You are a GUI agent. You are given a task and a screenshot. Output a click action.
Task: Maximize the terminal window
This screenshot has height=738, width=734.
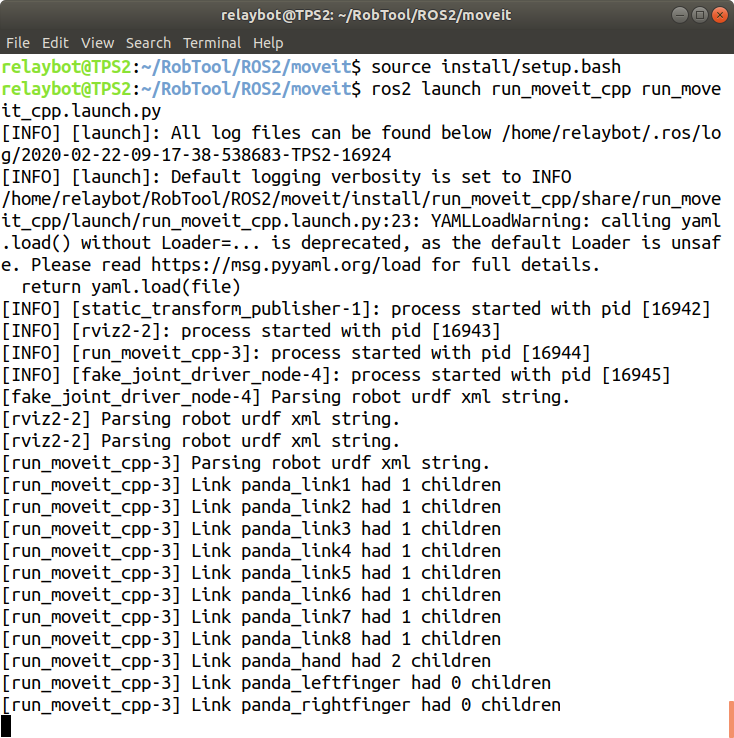pos(700,15)
